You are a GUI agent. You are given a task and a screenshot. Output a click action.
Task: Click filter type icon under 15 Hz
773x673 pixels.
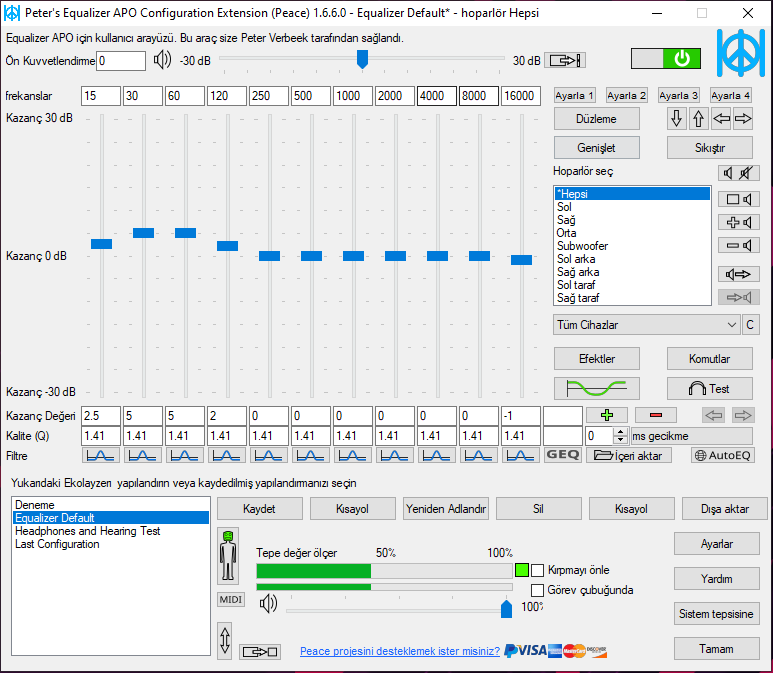[x=101, y=456]
